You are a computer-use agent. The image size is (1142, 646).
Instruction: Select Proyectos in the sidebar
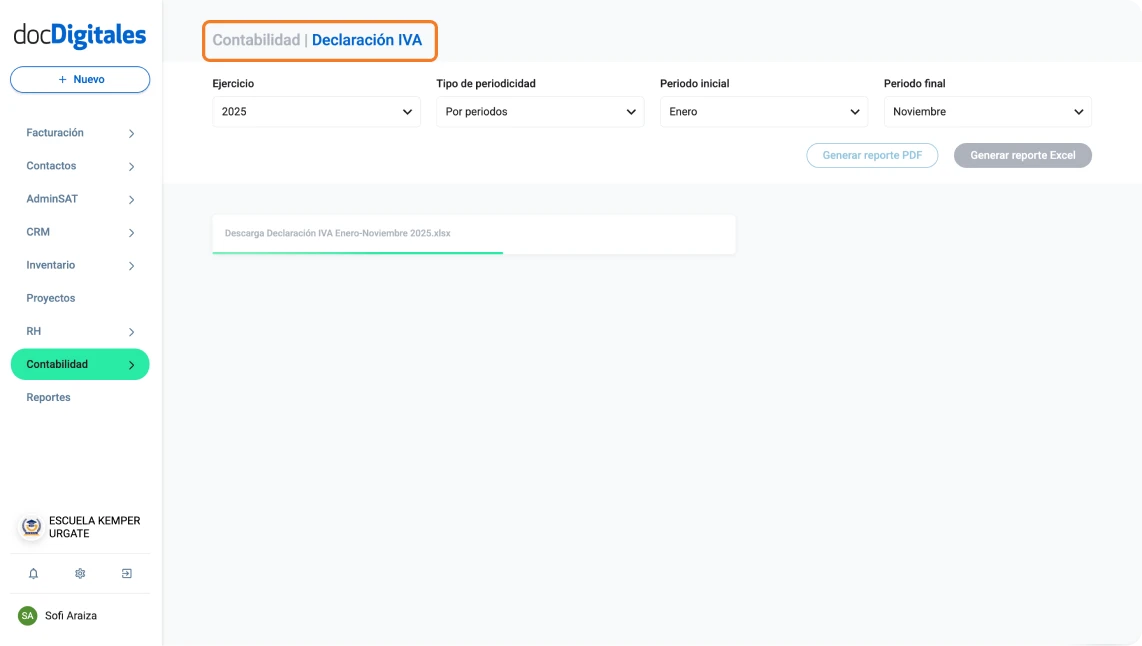48,298
